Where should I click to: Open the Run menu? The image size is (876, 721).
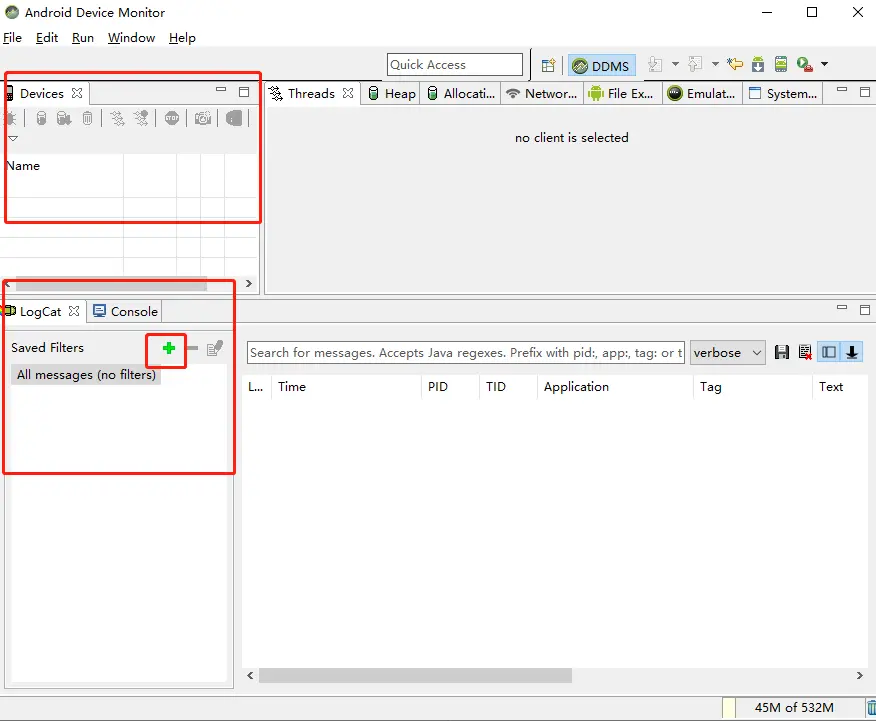(83, 37)
